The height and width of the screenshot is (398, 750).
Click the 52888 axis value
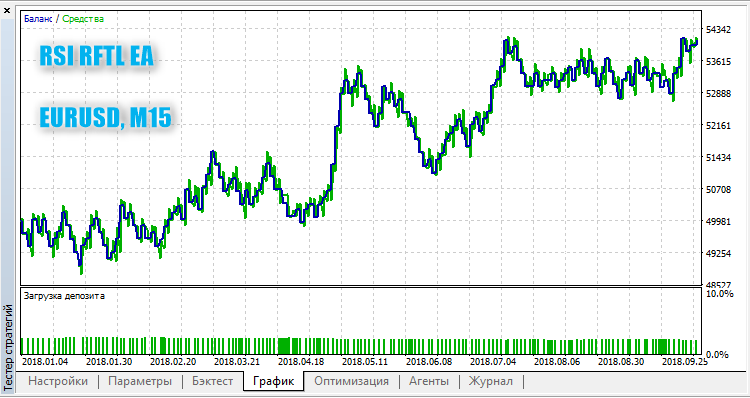point(718,94)
